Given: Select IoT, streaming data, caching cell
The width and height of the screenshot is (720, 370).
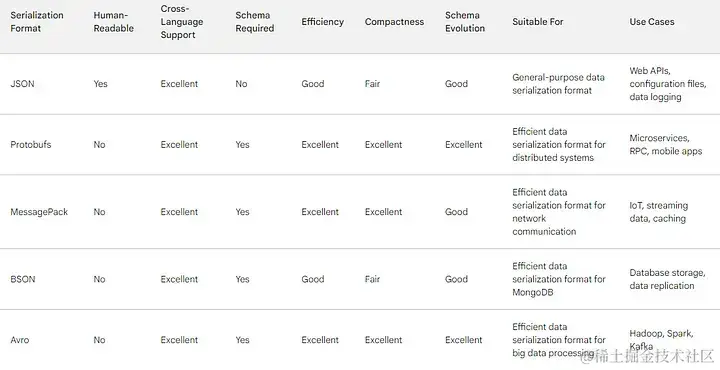Looking at the screenshot, I should click(658, 212).
